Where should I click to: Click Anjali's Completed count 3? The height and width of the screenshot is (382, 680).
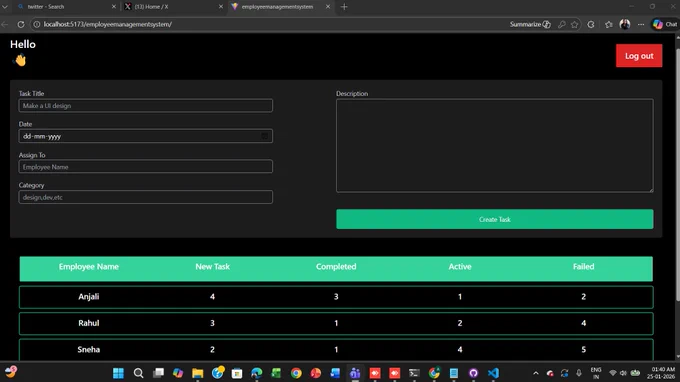click(x=336, y=297)
